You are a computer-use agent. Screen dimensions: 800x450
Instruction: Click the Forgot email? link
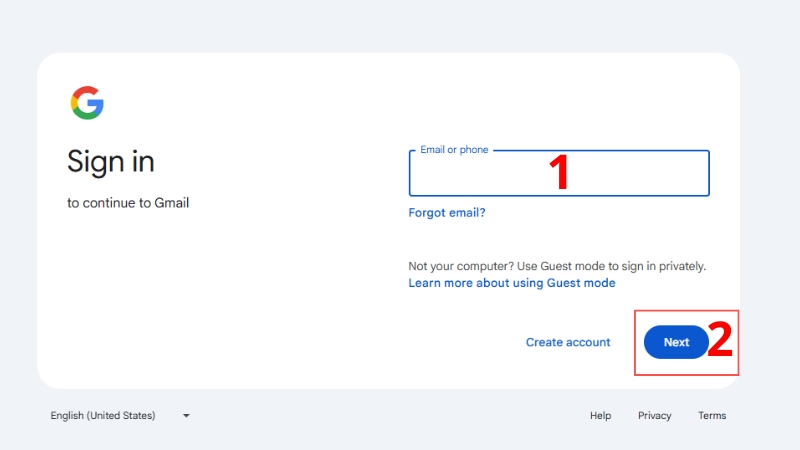[x=446, y=212]
